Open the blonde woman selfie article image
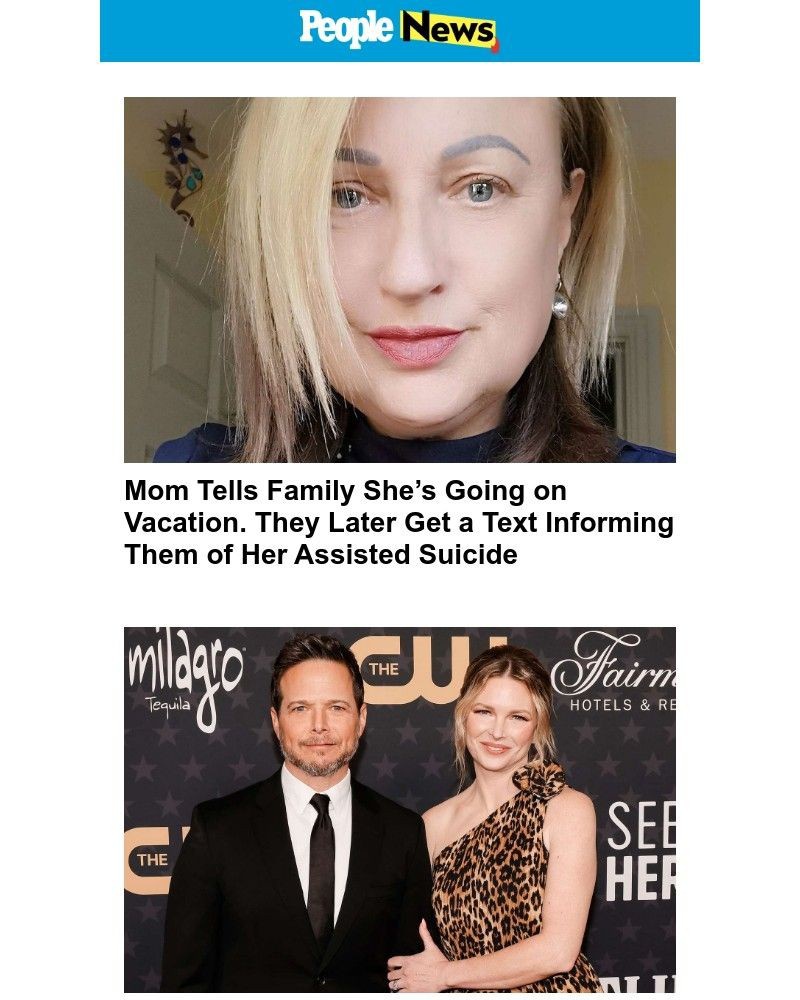Viewport: 800px width, 1000px height. tap(399, 279)
